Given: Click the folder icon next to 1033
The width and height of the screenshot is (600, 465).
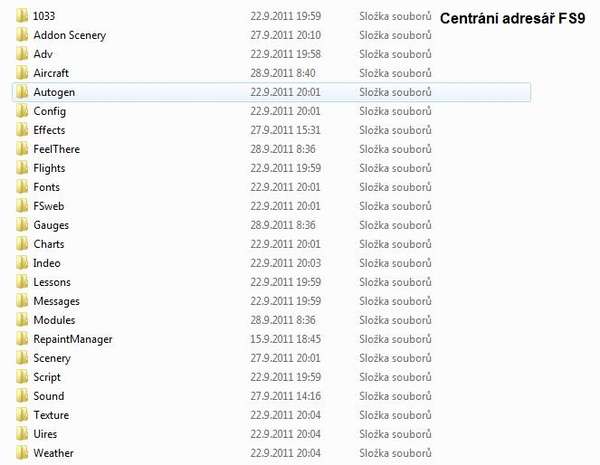Looking at the screenshot, I should tap(22, 16).
